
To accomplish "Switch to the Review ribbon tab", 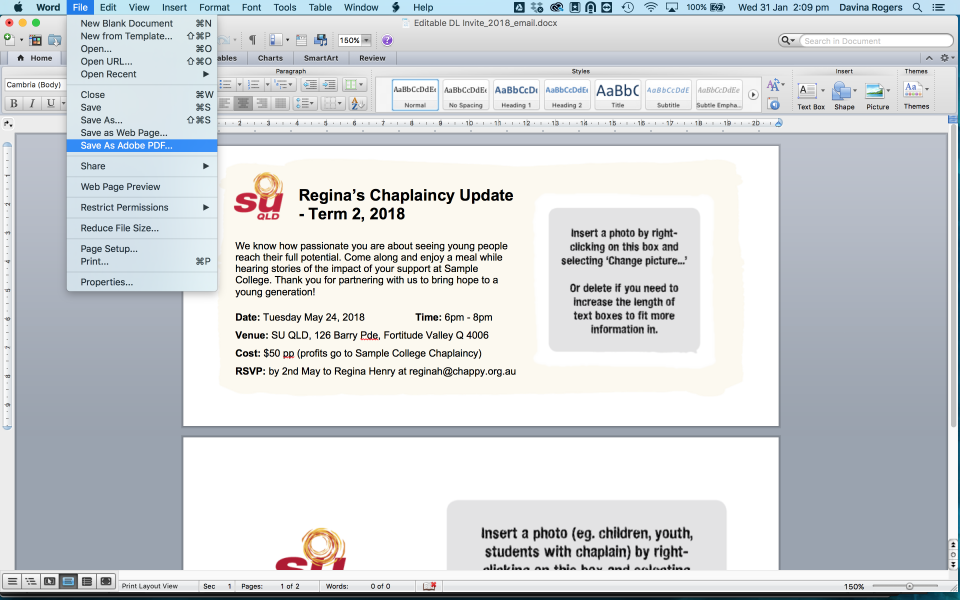I will tap(372, 58).
